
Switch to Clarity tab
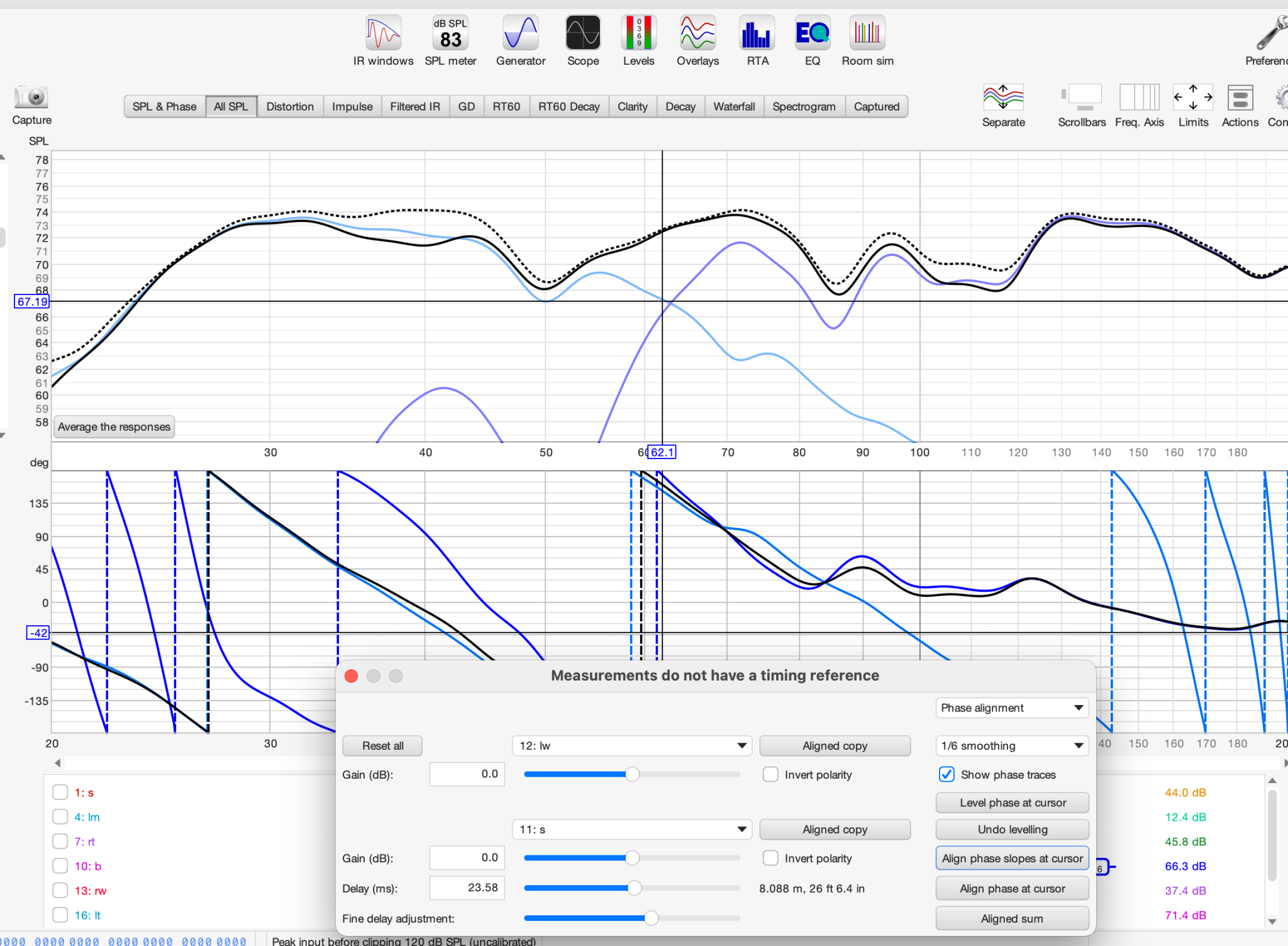tap(632, 107)
